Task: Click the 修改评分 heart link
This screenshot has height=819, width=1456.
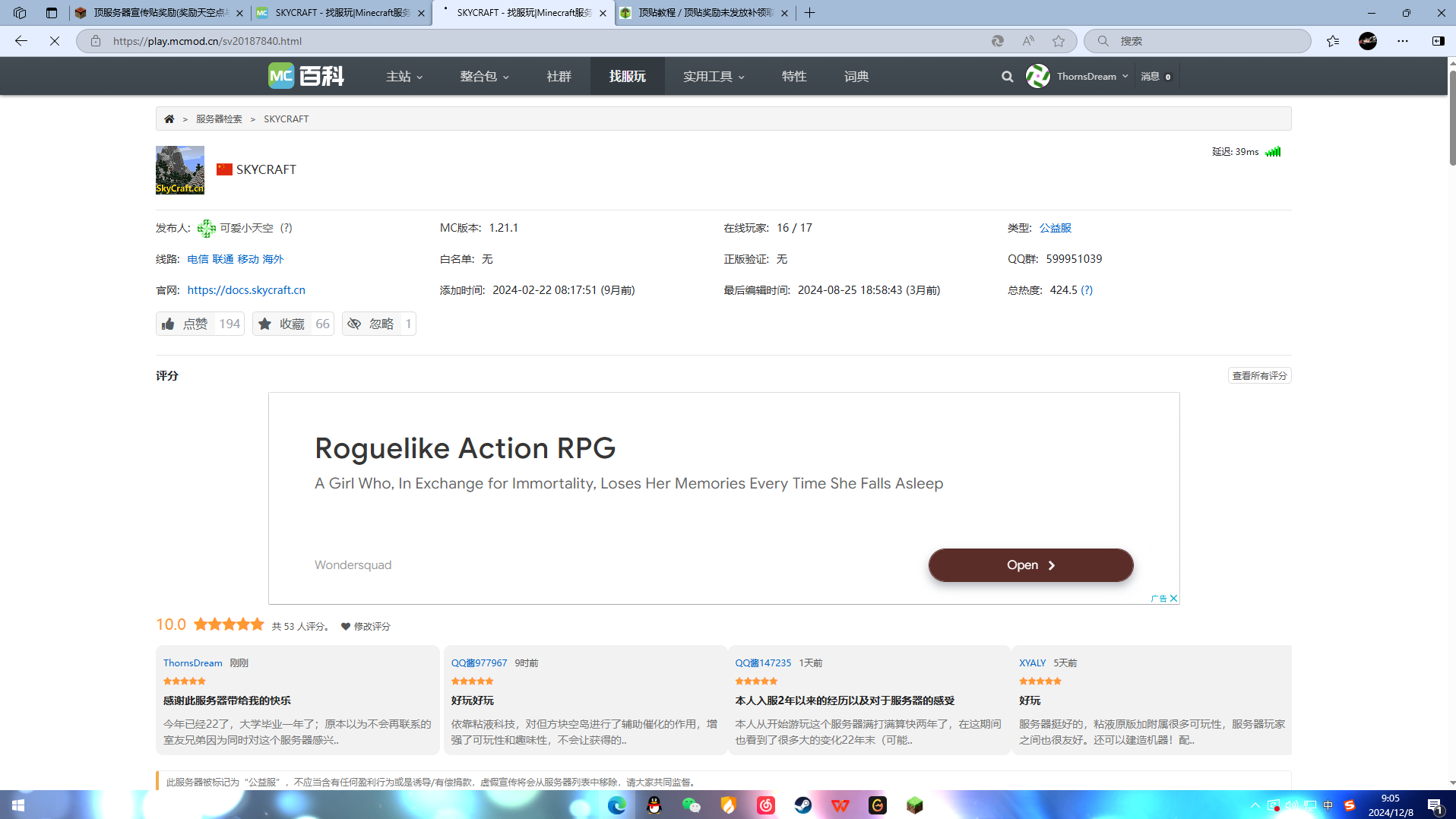Action: [x=366, y=626]
